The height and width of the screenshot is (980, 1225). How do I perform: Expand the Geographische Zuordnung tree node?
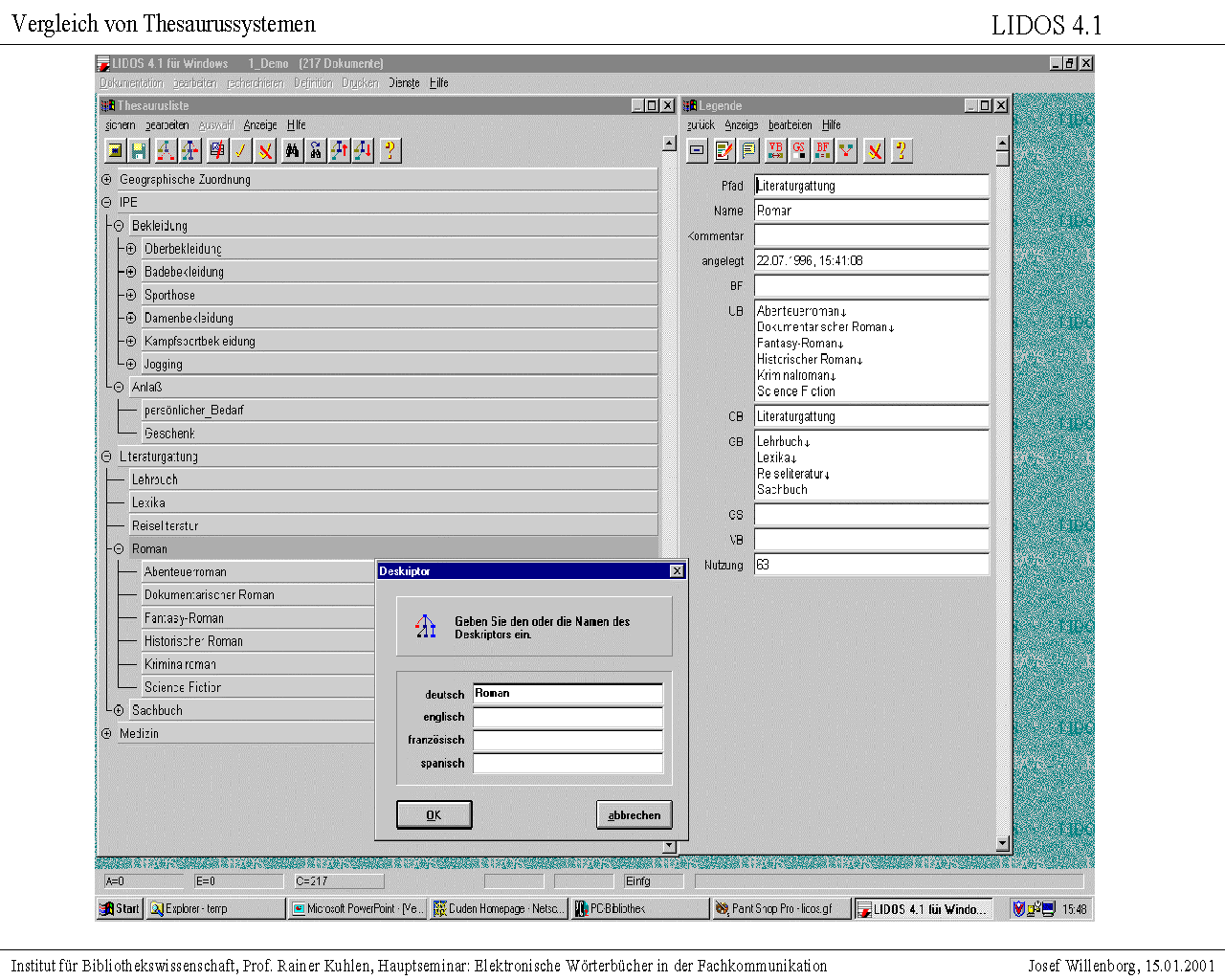point(107,180)
